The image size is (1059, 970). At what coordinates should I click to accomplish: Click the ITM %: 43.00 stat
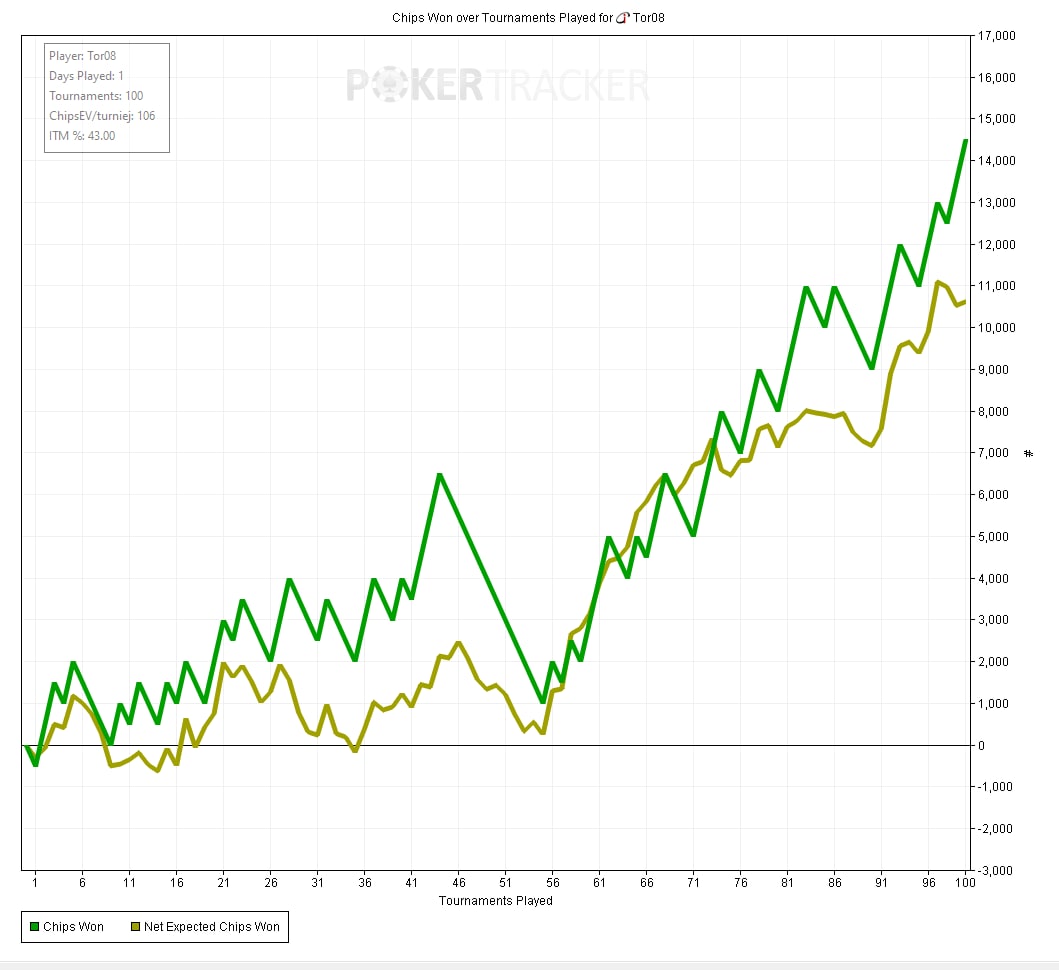[82, 136]
